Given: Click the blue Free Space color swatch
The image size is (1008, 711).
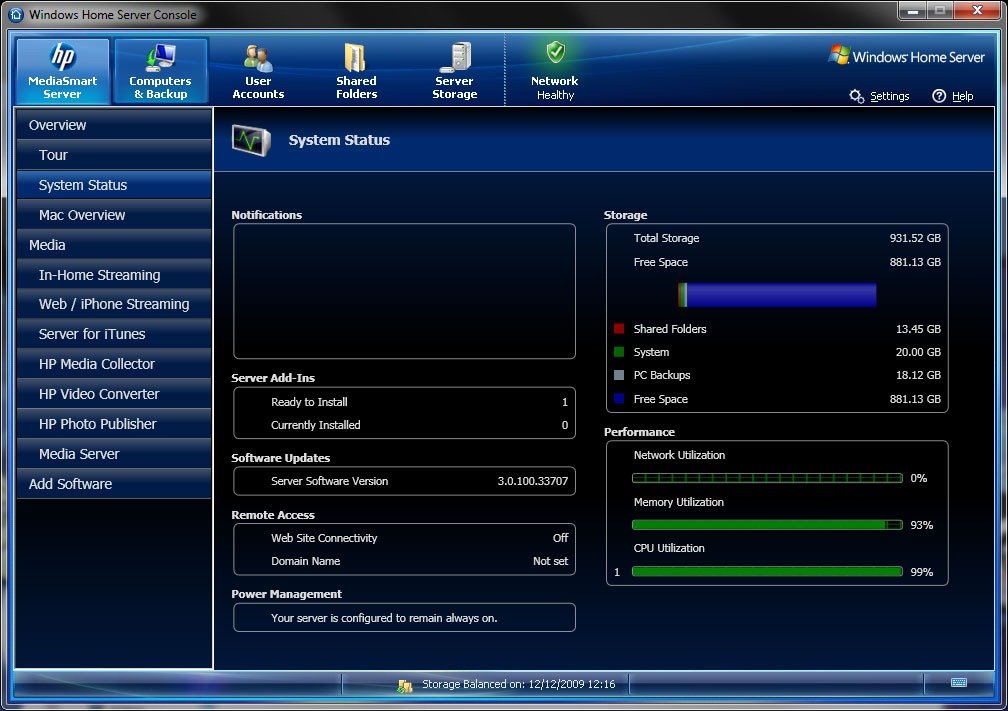Looking at the screenshot, I should 619,399.
